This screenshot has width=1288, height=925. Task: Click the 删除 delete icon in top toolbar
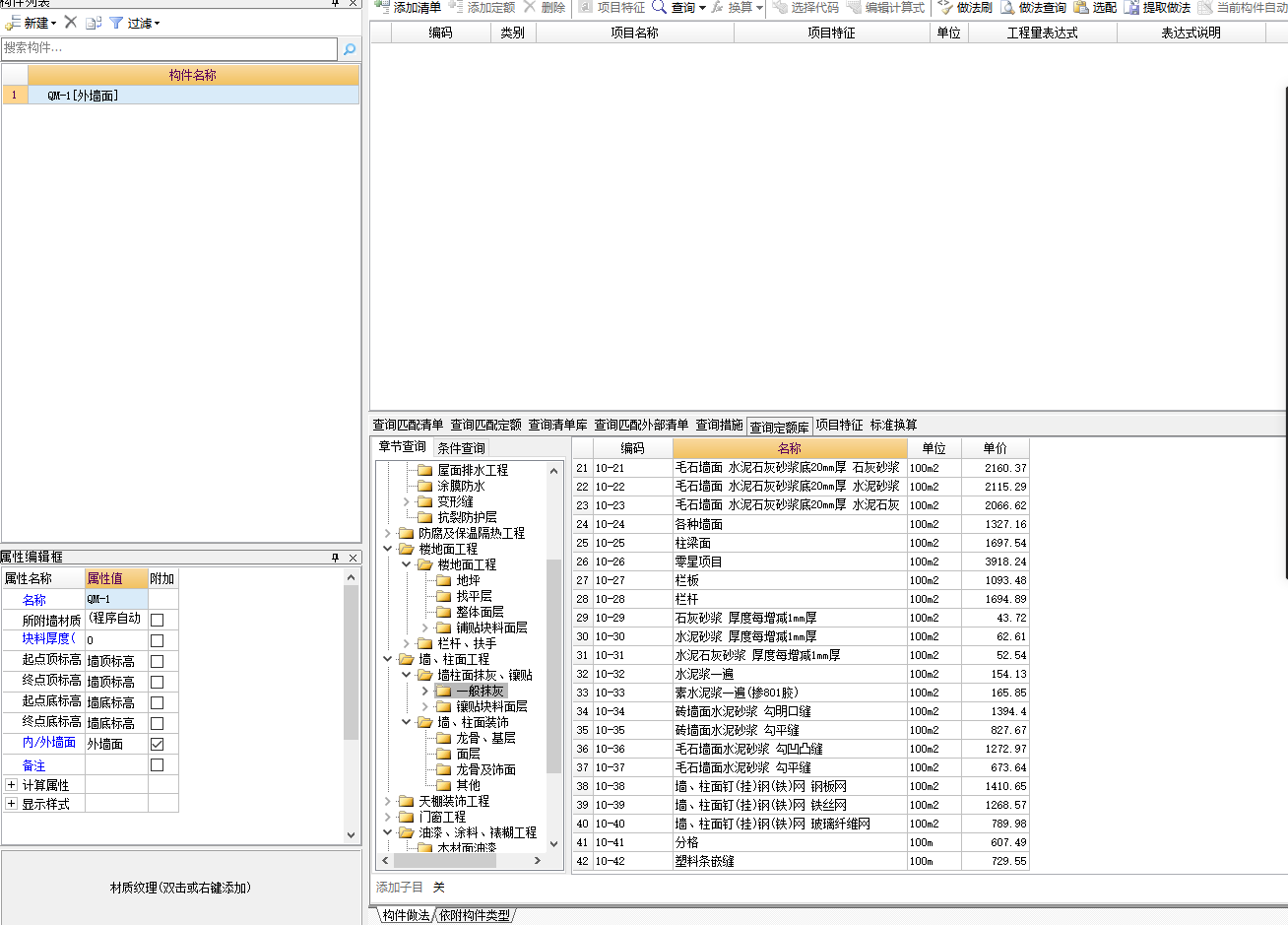point(530,7)
